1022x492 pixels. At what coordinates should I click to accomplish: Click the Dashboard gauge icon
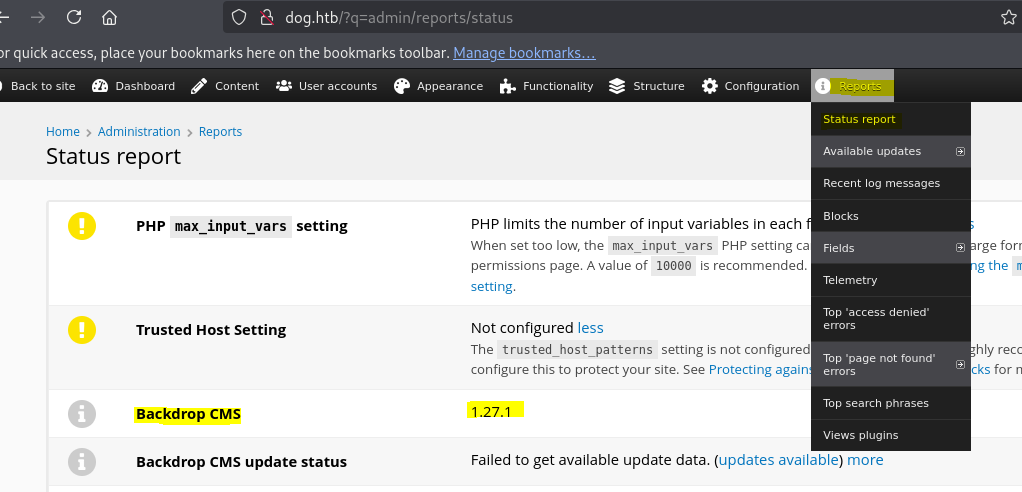100,86
